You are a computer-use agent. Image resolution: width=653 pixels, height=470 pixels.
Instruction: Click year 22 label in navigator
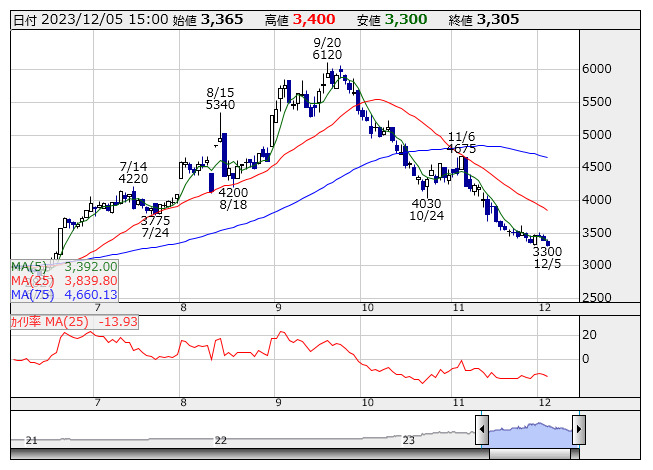(x=221, y=440)
